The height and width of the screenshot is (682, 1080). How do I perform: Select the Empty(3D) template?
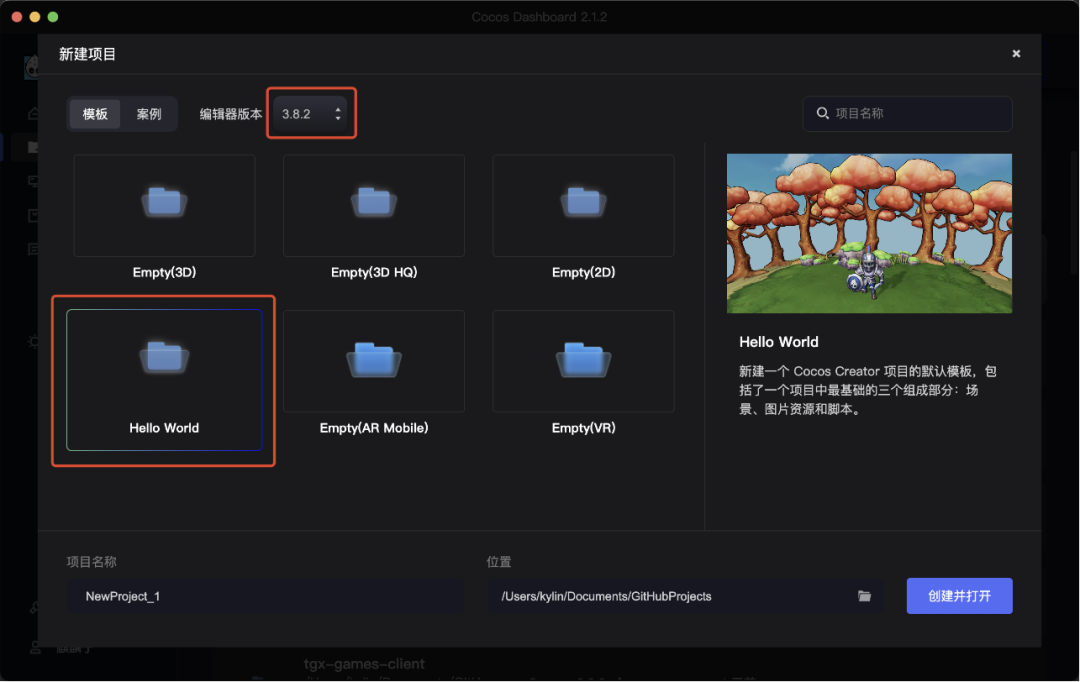point(164,217)
